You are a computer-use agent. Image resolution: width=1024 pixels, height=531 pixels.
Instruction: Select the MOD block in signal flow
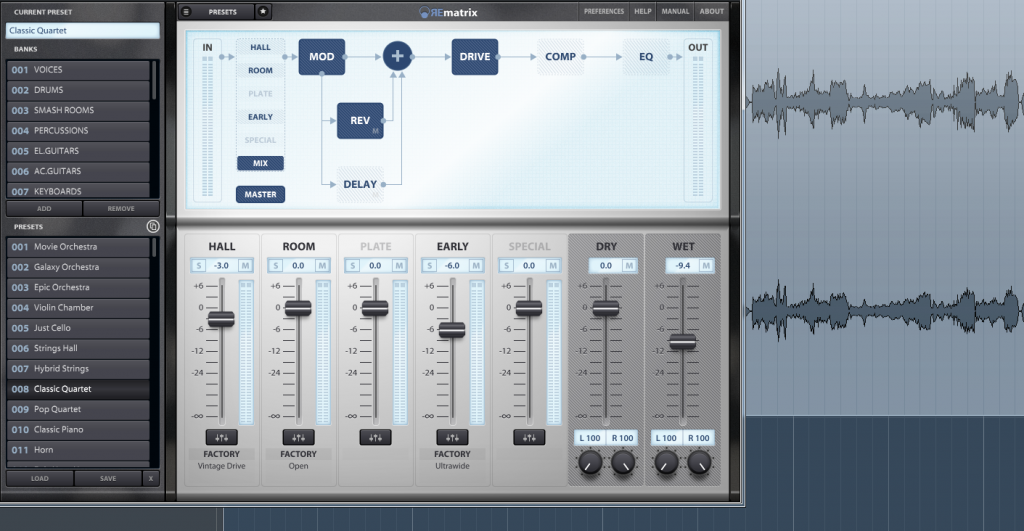321,57
